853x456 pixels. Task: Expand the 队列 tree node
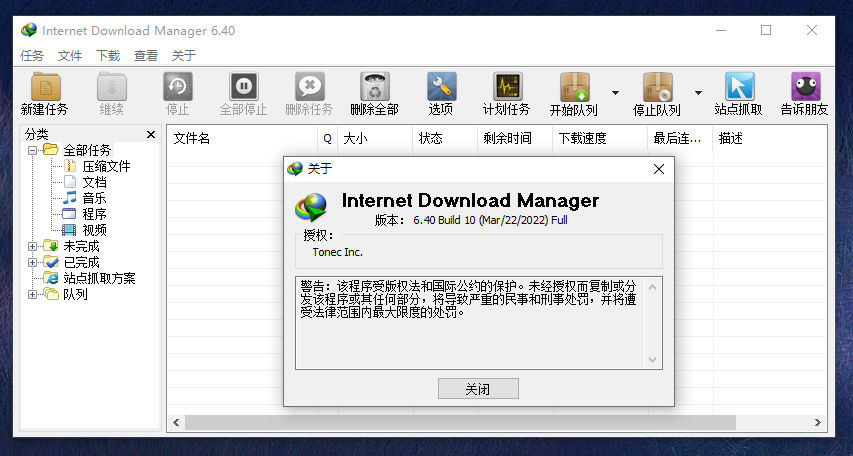pyautogui.click(x=33, y=294)
